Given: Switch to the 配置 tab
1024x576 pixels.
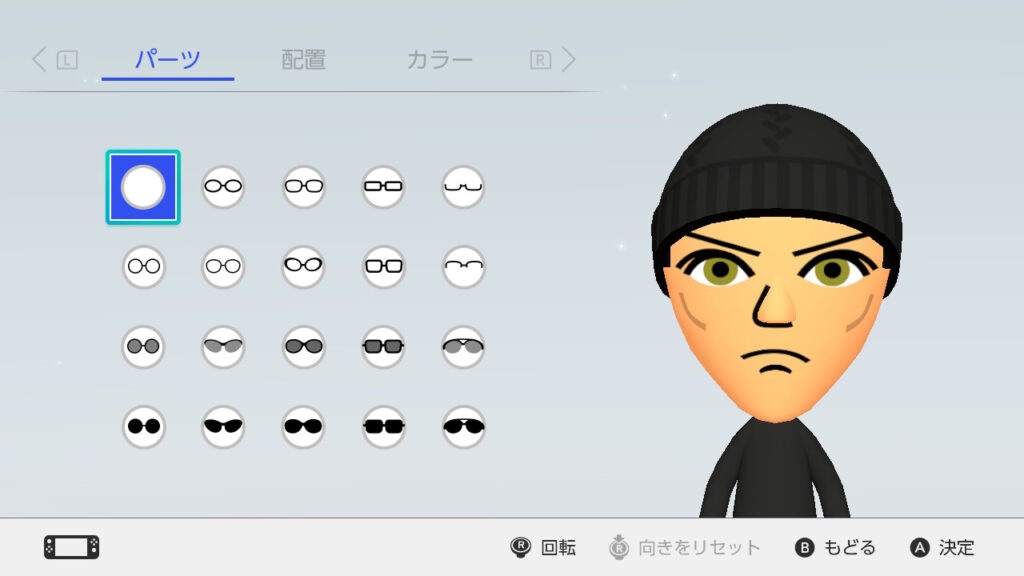Looking at the screenshot, I should click(304, 59).
